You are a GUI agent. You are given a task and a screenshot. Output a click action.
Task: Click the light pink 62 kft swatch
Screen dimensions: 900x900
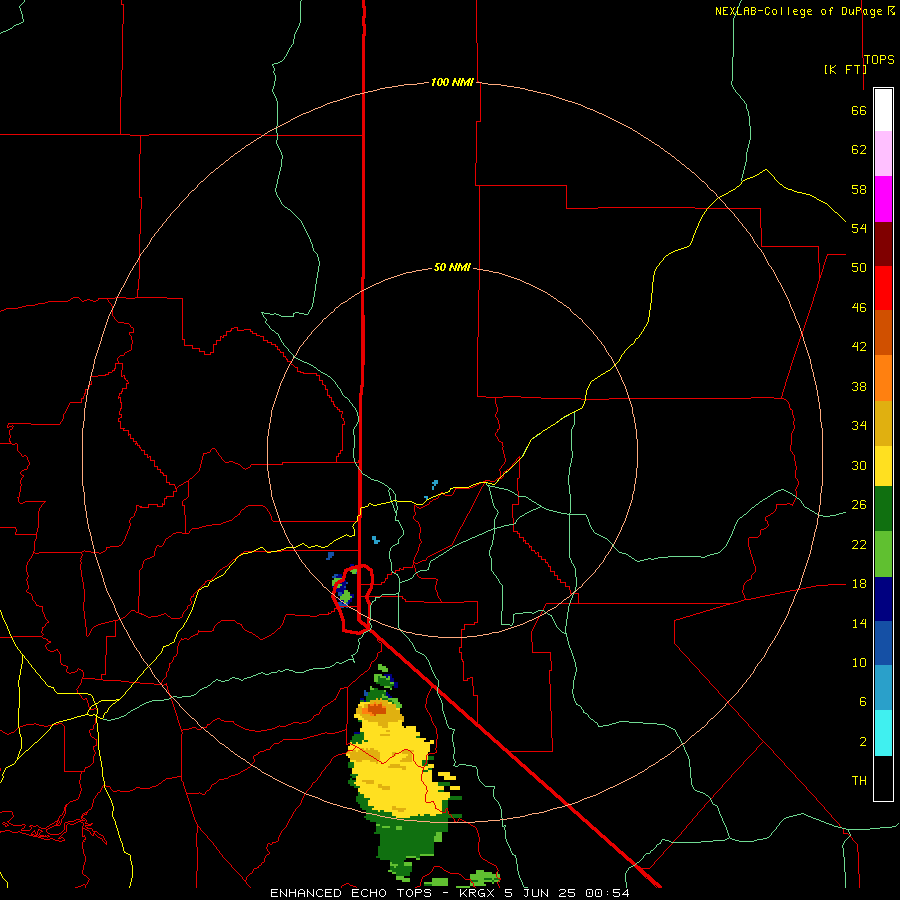point(883,154)
